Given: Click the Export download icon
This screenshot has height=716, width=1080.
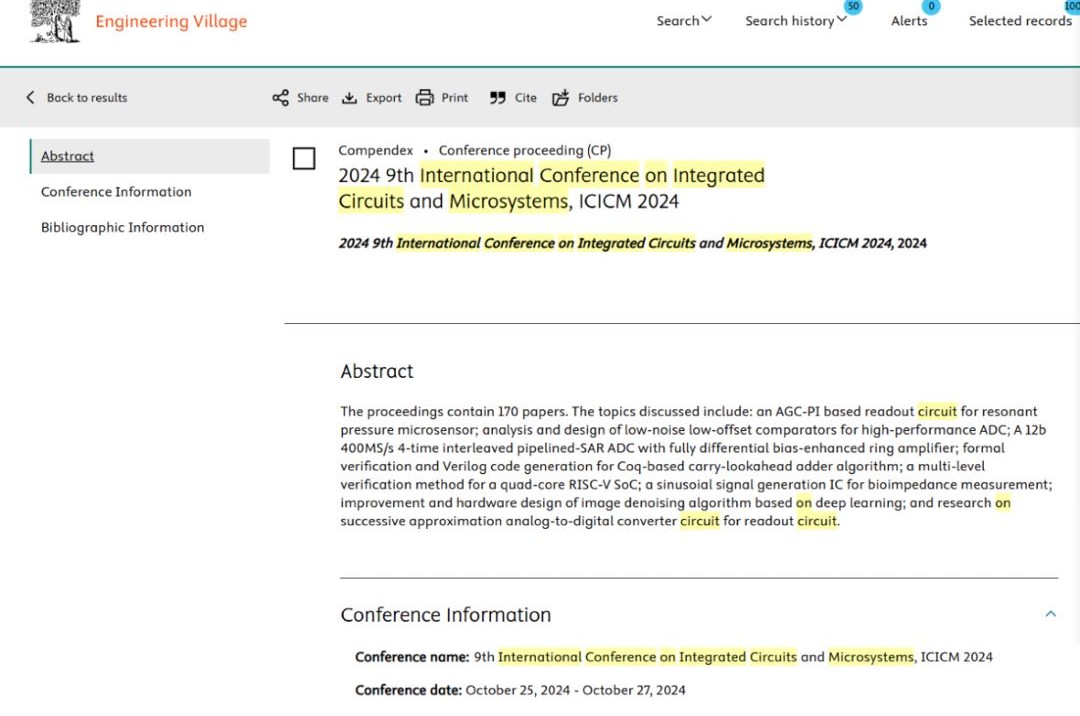Looking at the screenshot, I should [x=349, y=98].
